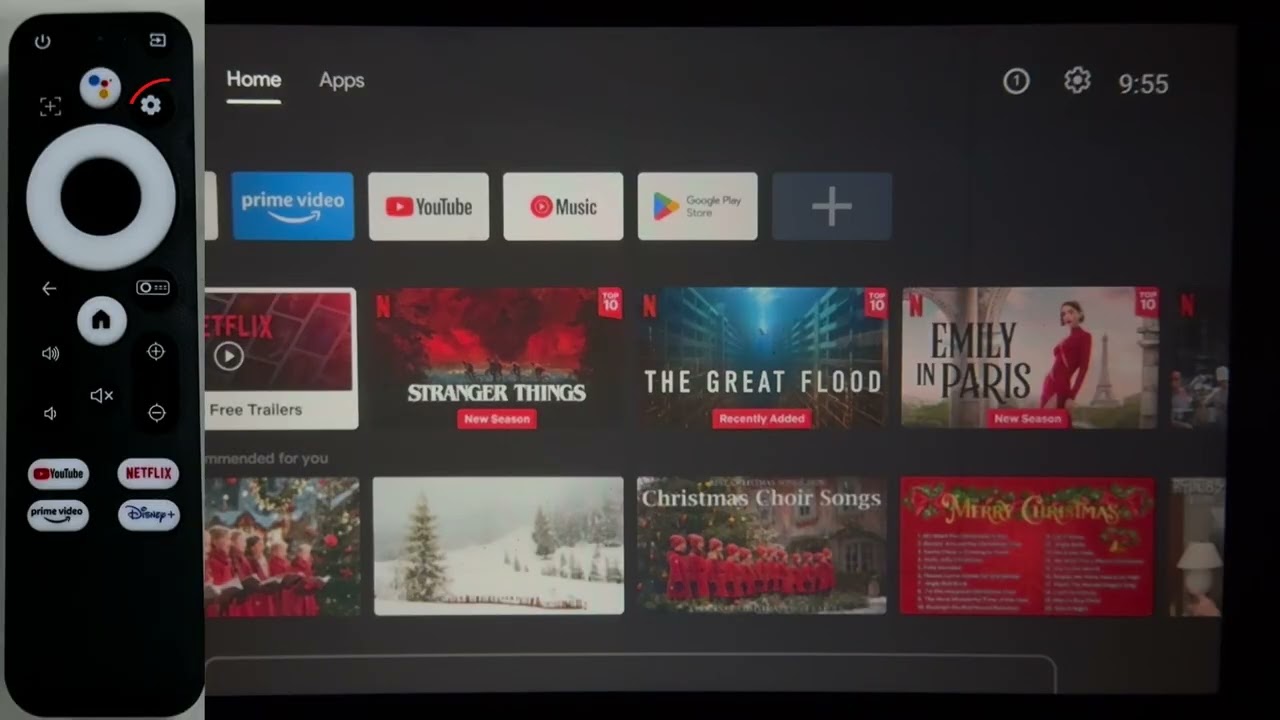Open the Stranger Things card
This screenshot has height=720, width=1280.
coord(497,358)
